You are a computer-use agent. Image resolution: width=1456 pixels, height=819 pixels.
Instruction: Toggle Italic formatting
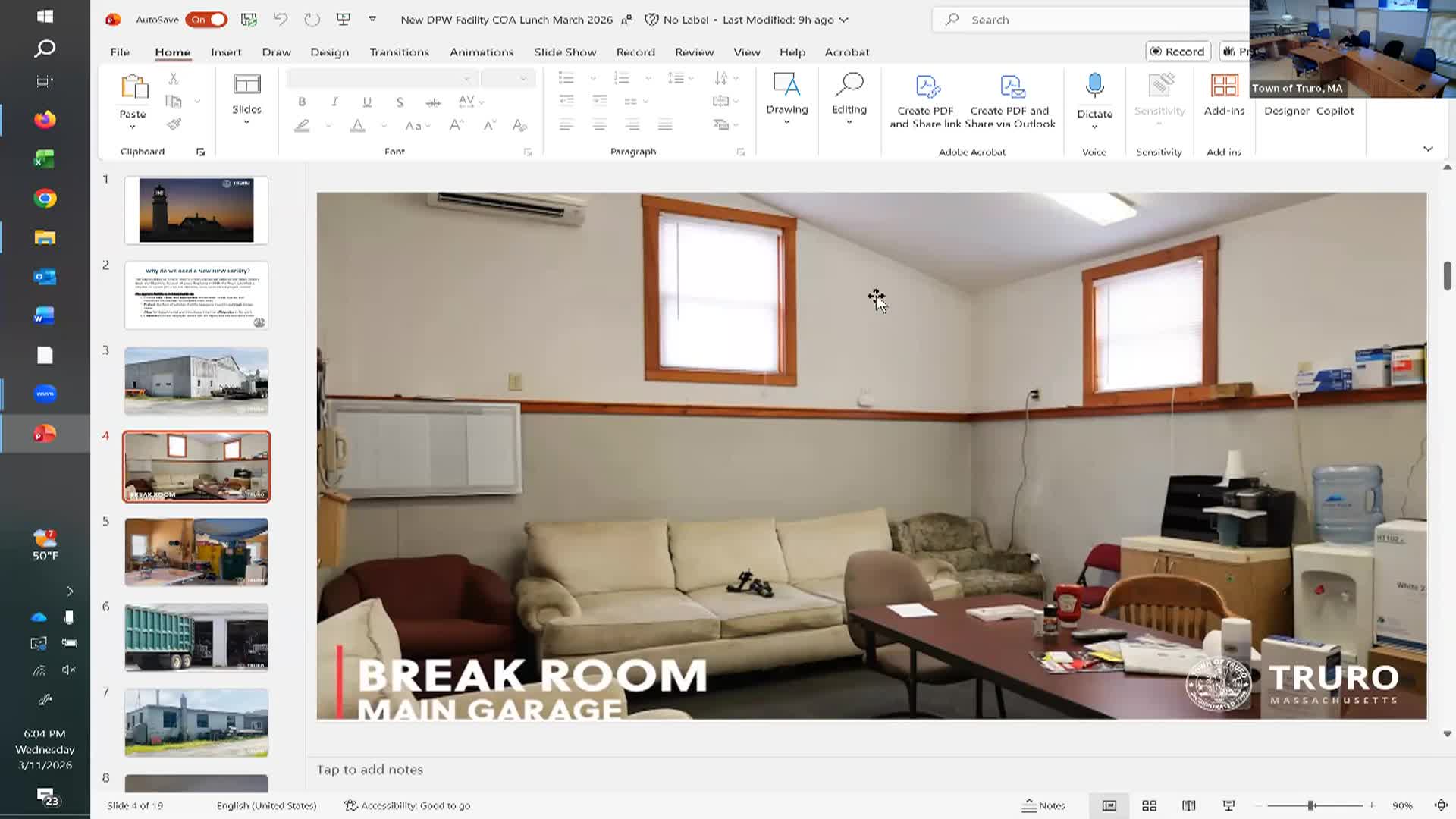(334, 102)
